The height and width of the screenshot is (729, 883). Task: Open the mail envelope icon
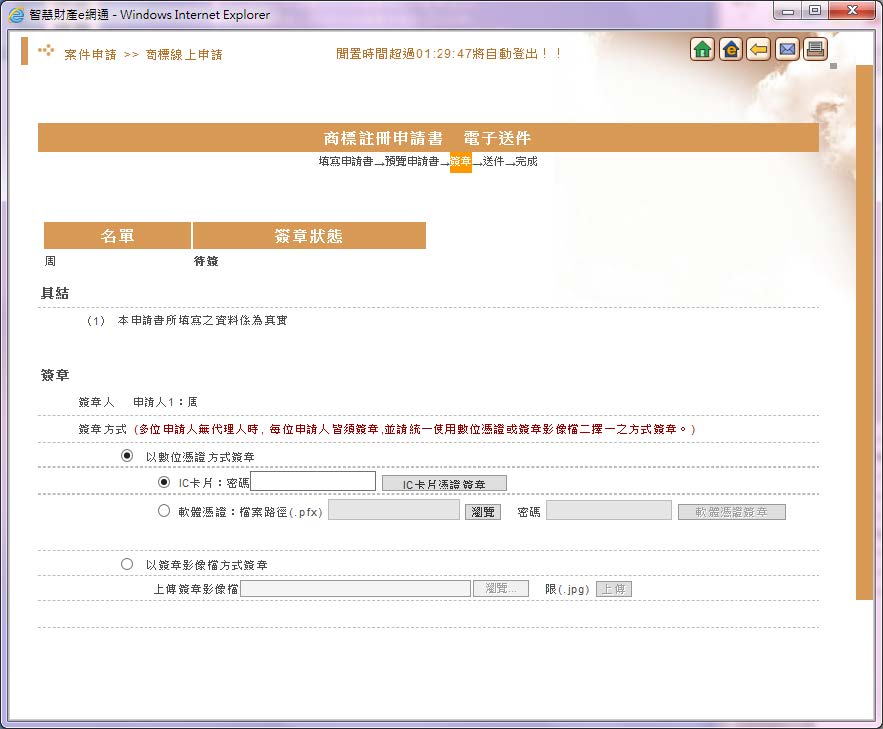786,47
